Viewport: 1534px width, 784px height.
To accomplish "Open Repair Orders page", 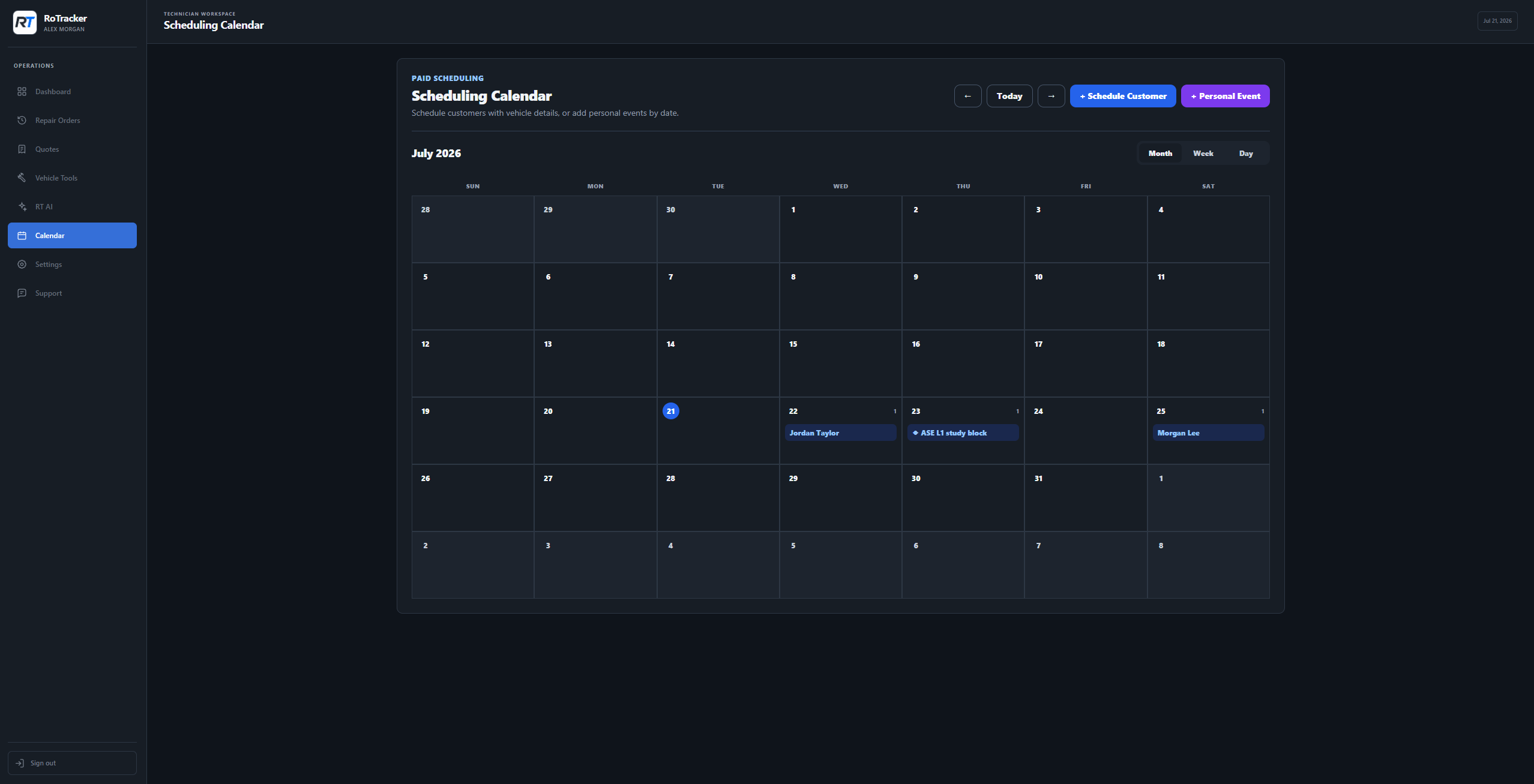I will (72, 121).
